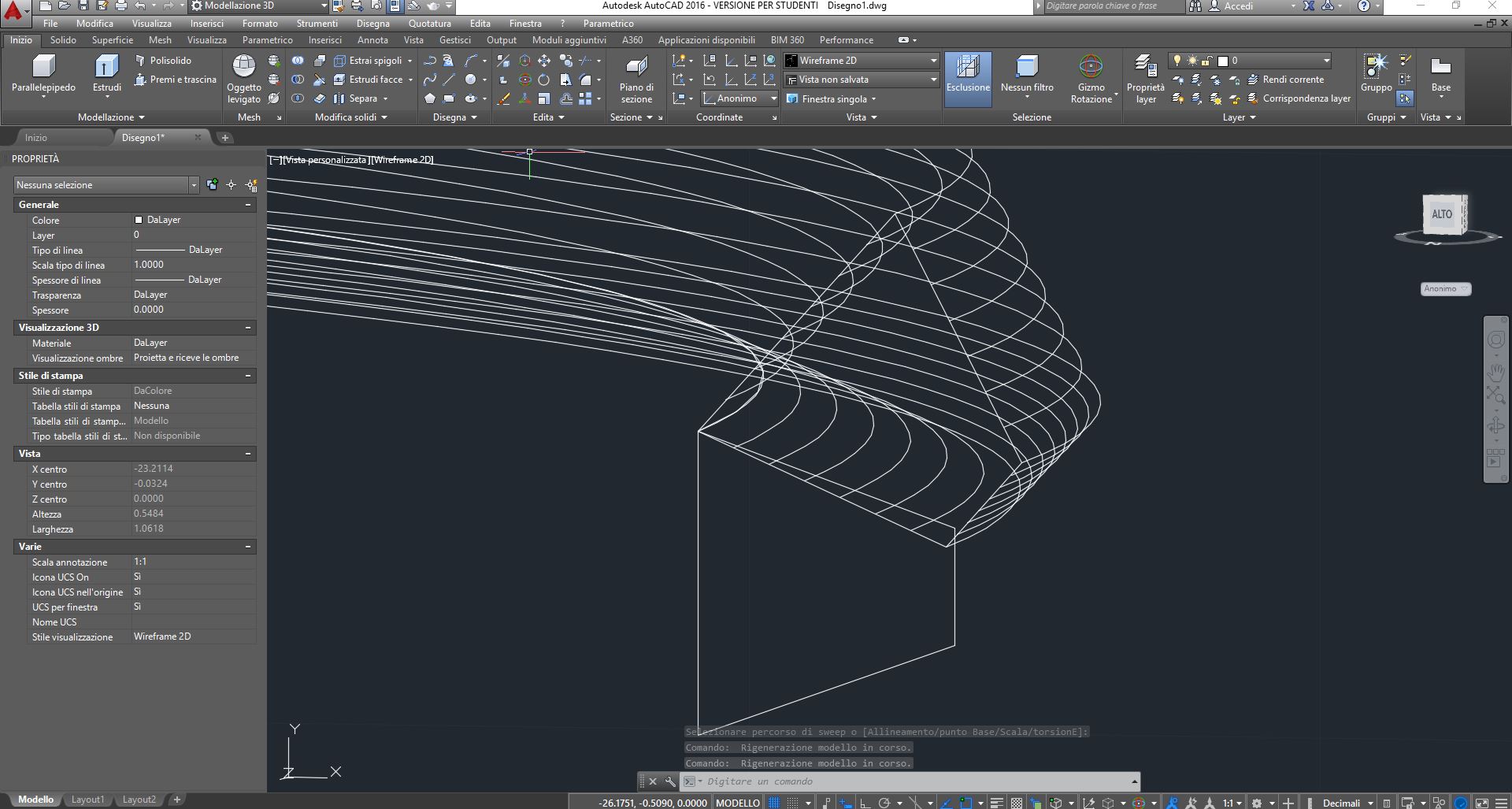Open the Strumenti menu
The width and height of the screenshot is (1512, 809).
[317, 24]
